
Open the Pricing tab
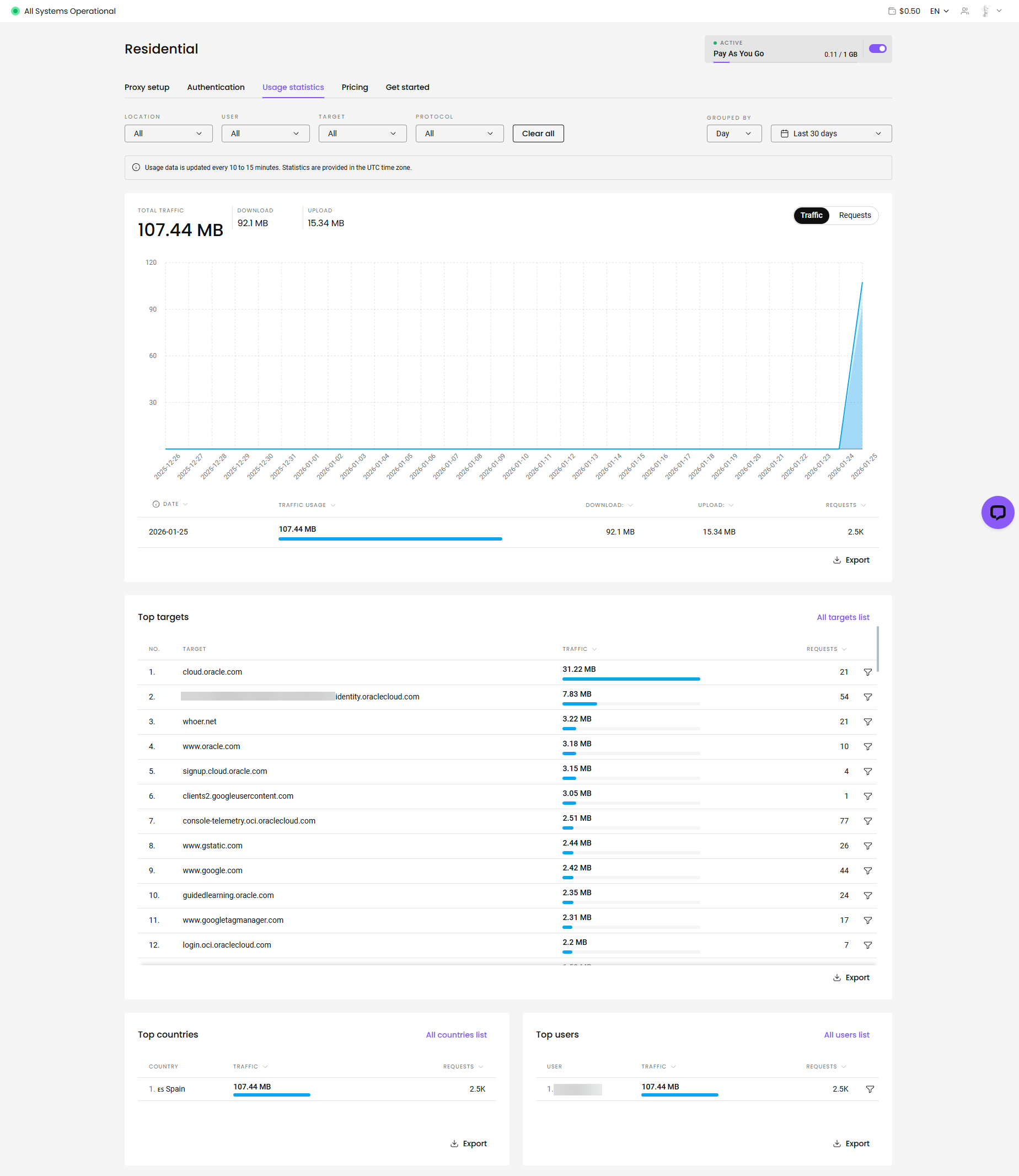[x=354, y=87]
